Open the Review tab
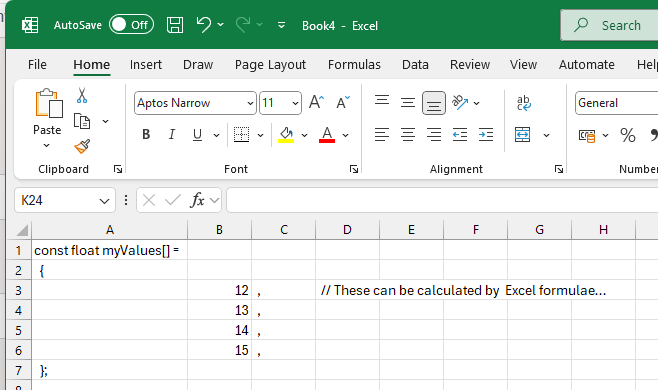 click(x=470, y=65)
